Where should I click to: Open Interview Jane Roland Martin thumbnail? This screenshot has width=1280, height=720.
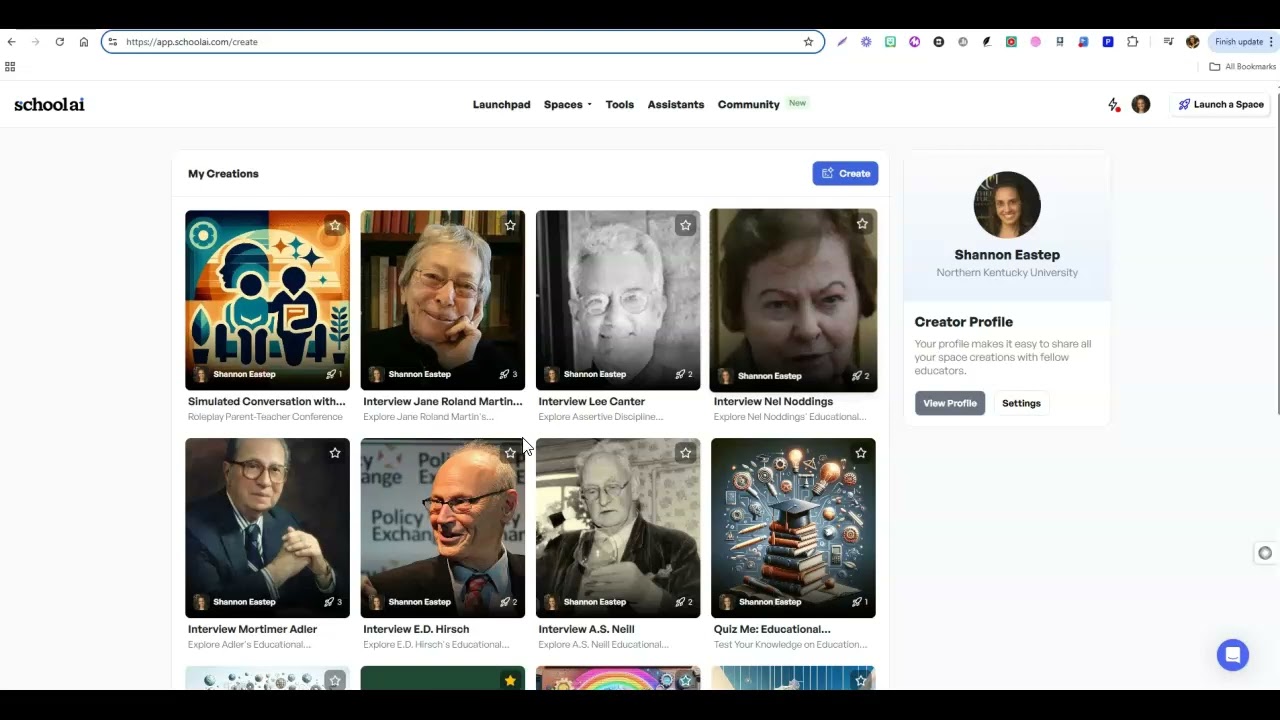tap(442, 300)
